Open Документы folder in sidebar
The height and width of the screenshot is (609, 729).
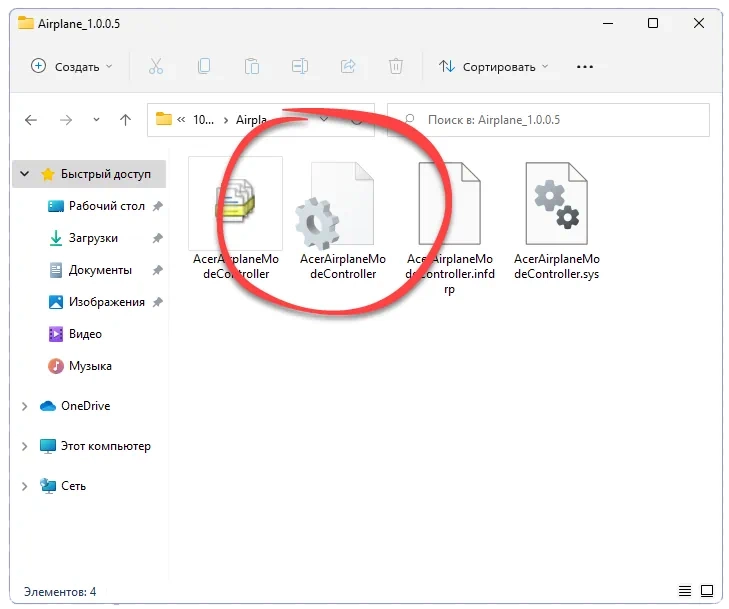tap(100, 270)
